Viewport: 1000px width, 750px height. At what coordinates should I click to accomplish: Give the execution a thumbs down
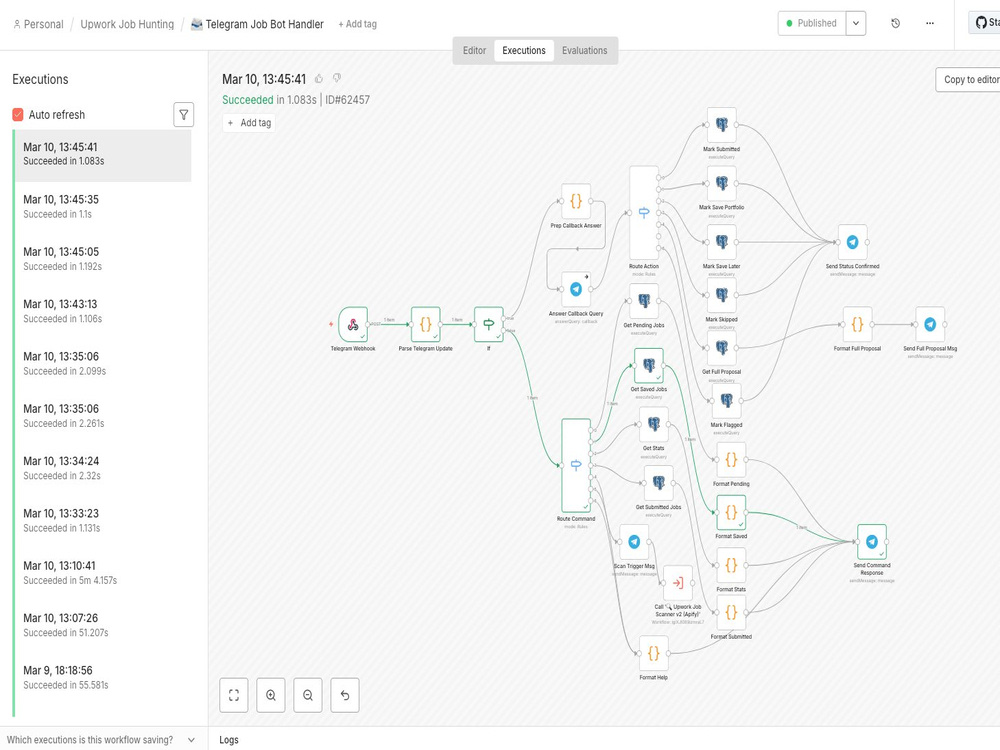[337, 78]
